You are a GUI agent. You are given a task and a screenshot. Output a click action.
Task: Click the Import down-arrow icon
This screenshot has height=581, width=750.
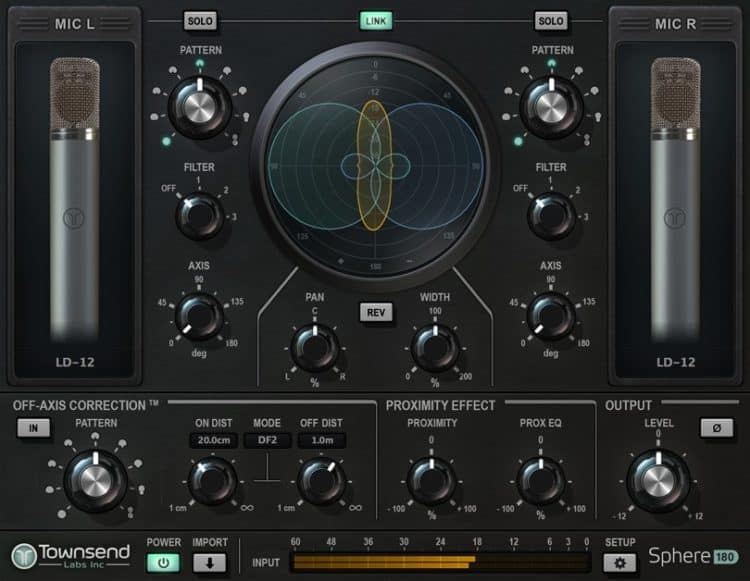210,562
